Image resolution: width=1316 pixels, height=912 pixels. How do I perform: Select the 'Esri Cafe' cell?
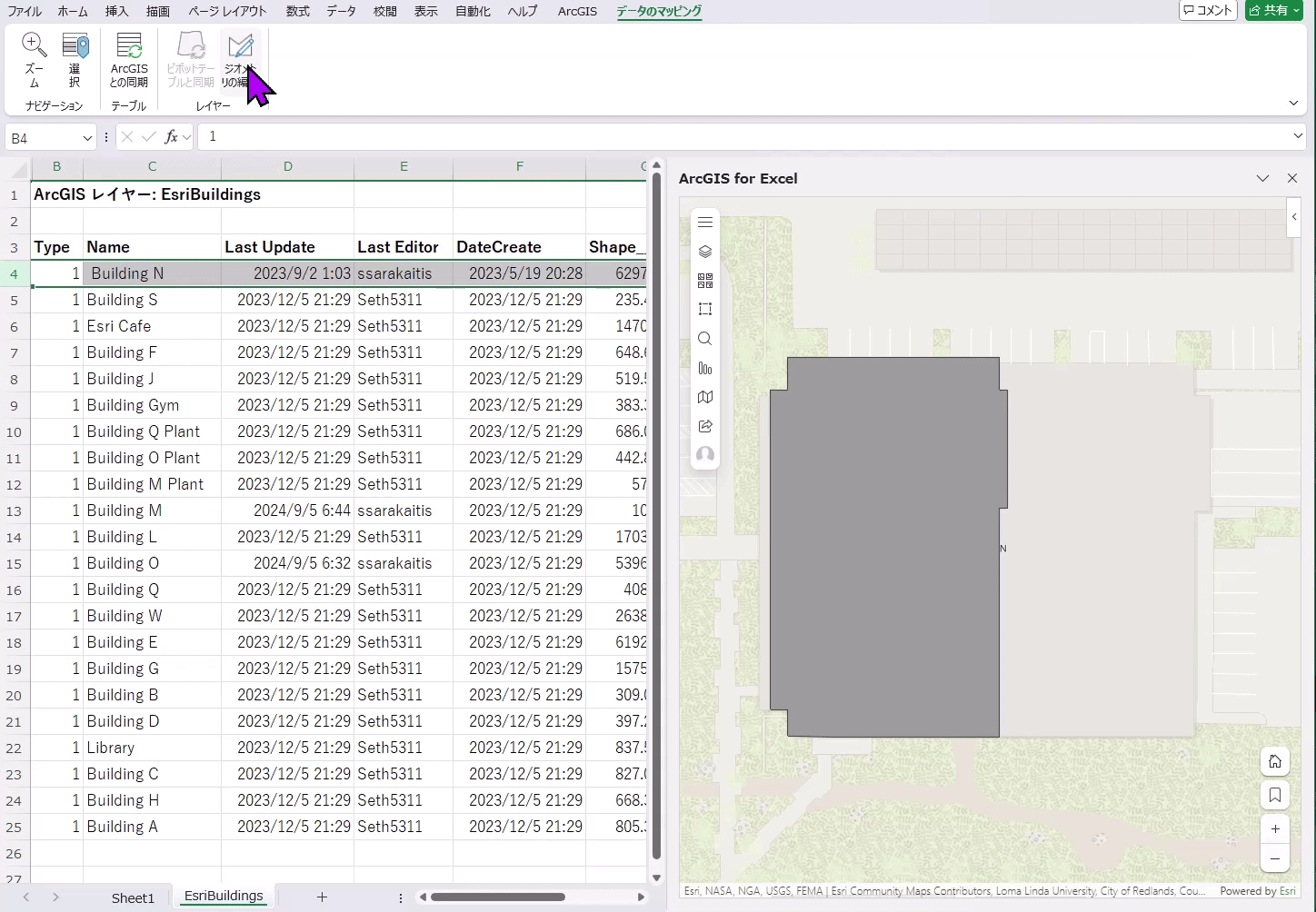[x=152, y=326]
